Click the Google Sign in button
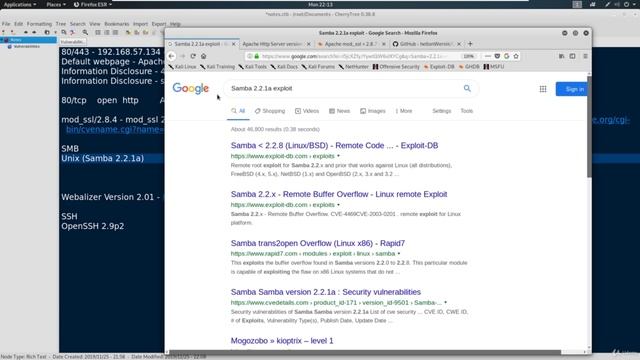 [x=571, y=89]
